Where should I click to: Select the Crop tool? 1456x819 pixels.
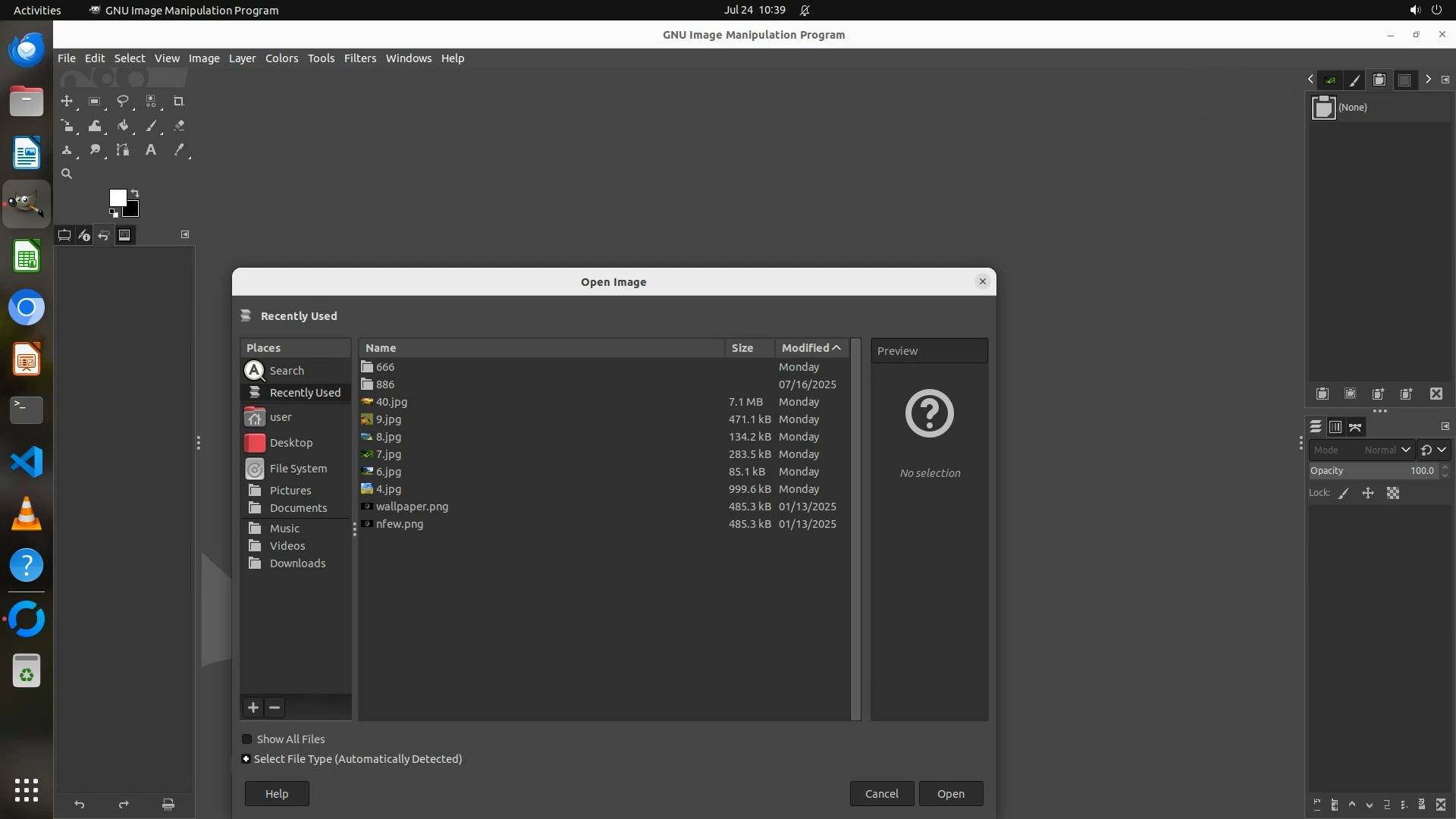tap(179, 101)
